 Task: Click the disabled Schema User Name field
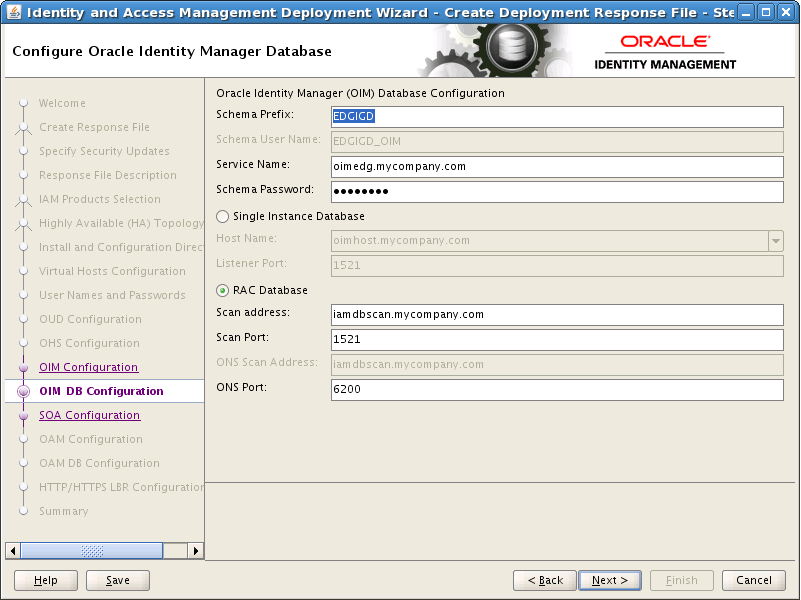pyautogui.click(x=557, y=141)
